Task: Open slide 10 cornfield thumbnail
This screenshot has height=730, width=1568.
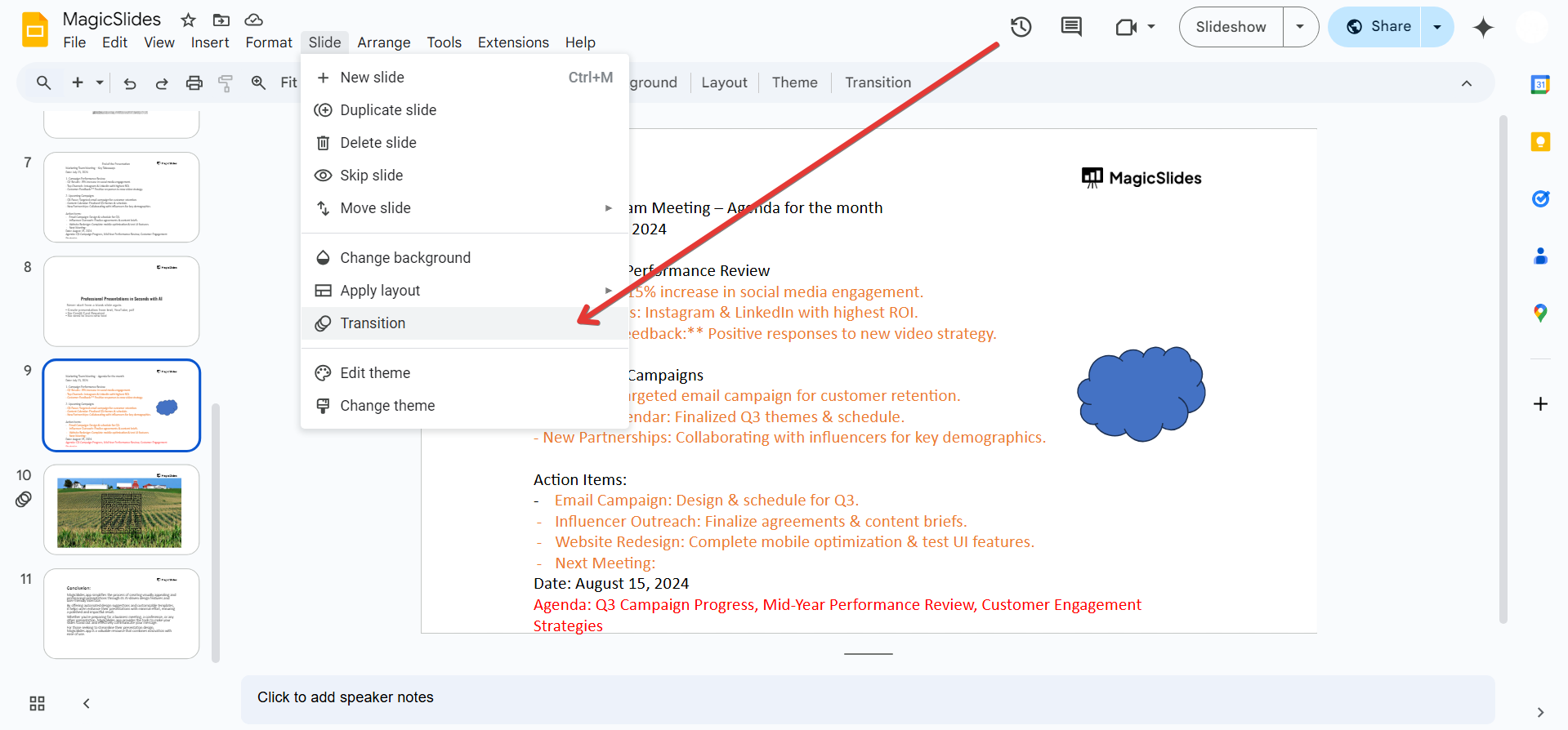Action: click(121, 510)
